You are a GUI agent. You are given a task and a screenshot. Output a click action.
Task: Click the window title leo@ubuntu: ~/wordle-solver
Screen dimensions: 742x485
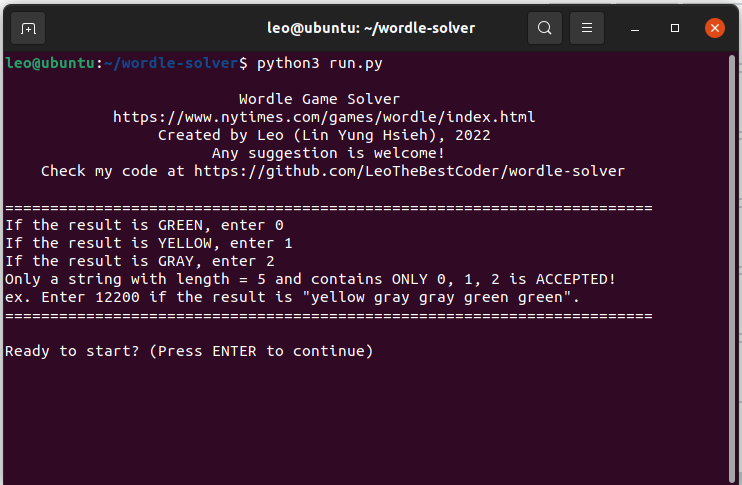coord(371,28)
